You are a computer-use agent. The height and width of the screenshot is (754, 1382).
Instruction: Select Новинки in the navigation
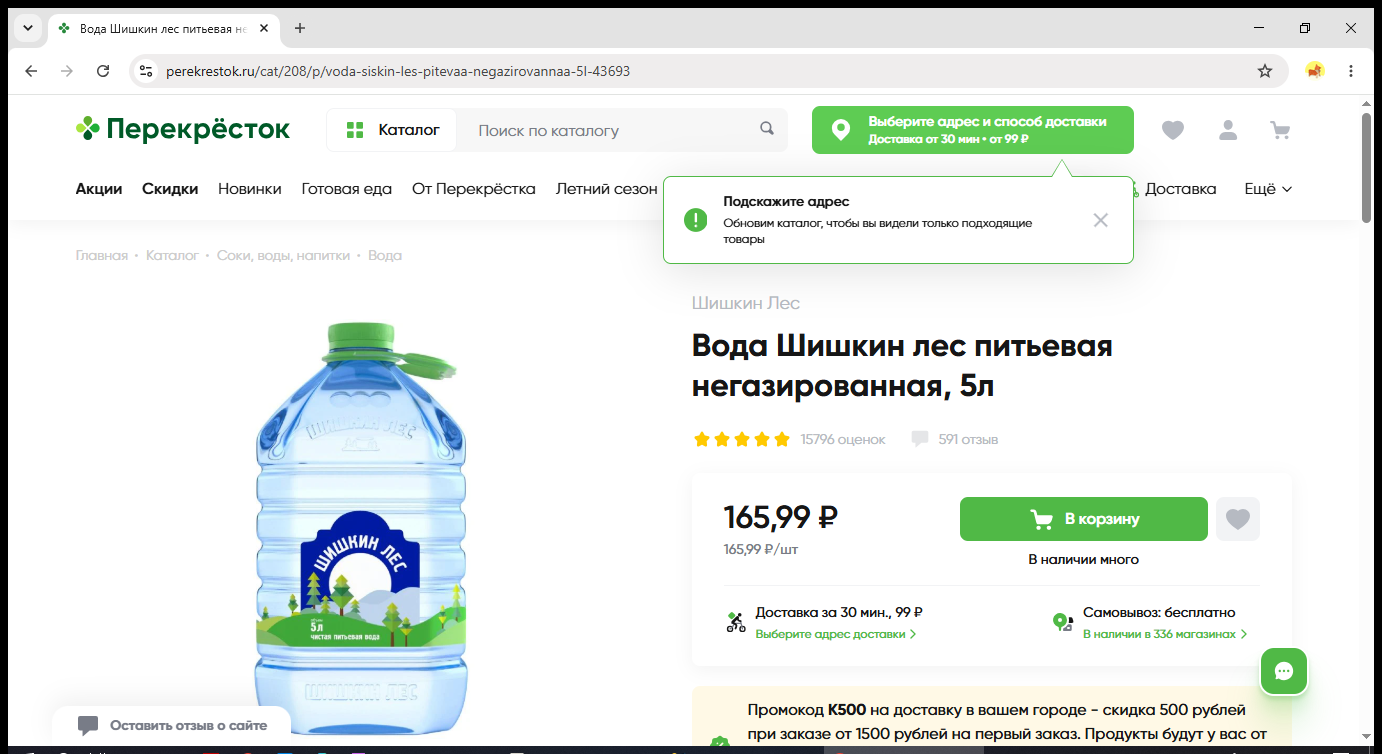click(250, 189)
